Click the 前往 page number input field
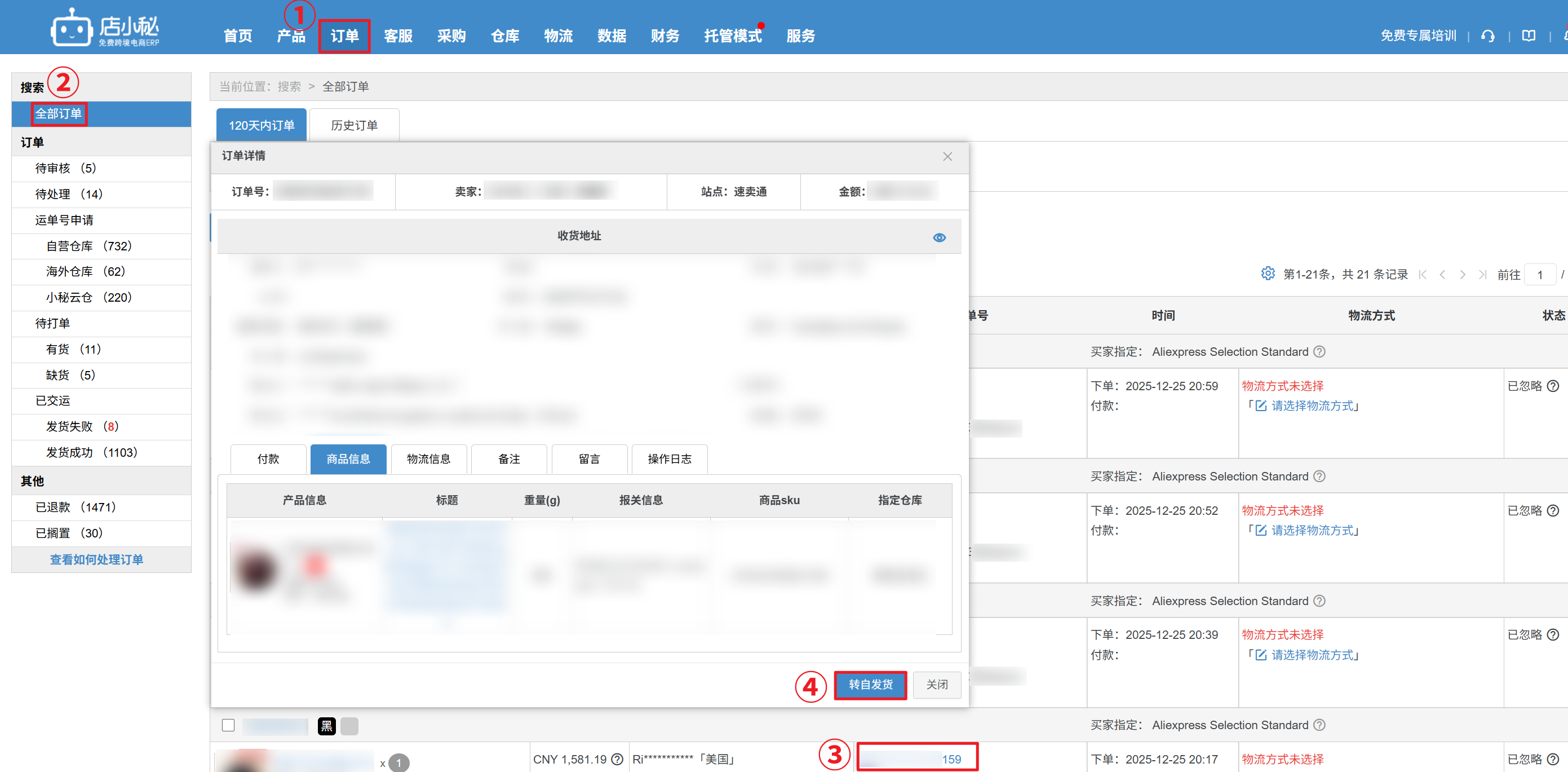 click(x=1540, y=275)
